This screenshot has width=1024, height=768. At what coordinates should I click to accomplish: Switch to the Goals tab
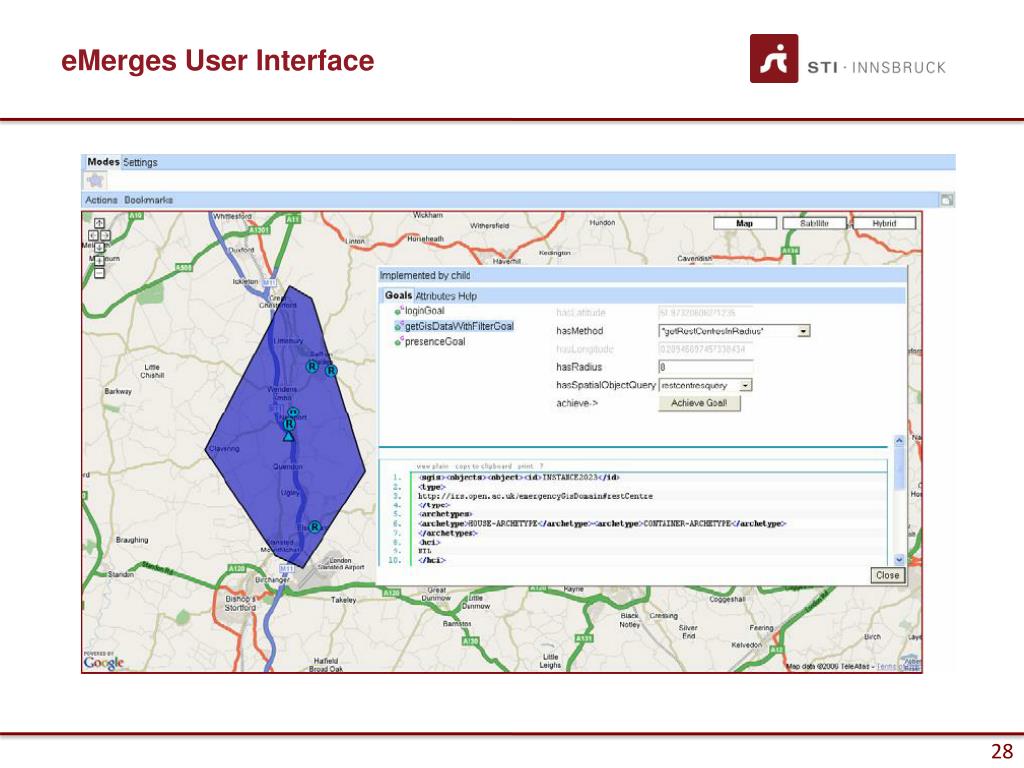(398, 295)
